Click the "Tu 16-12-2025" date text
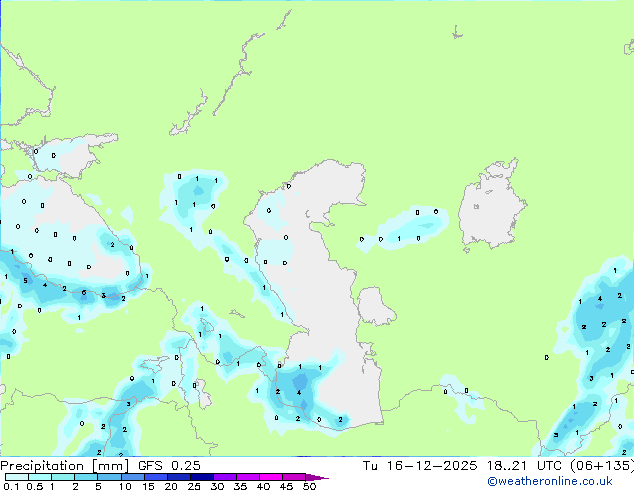The width and height of the screenshot is (634, 490). pos(420,466)
